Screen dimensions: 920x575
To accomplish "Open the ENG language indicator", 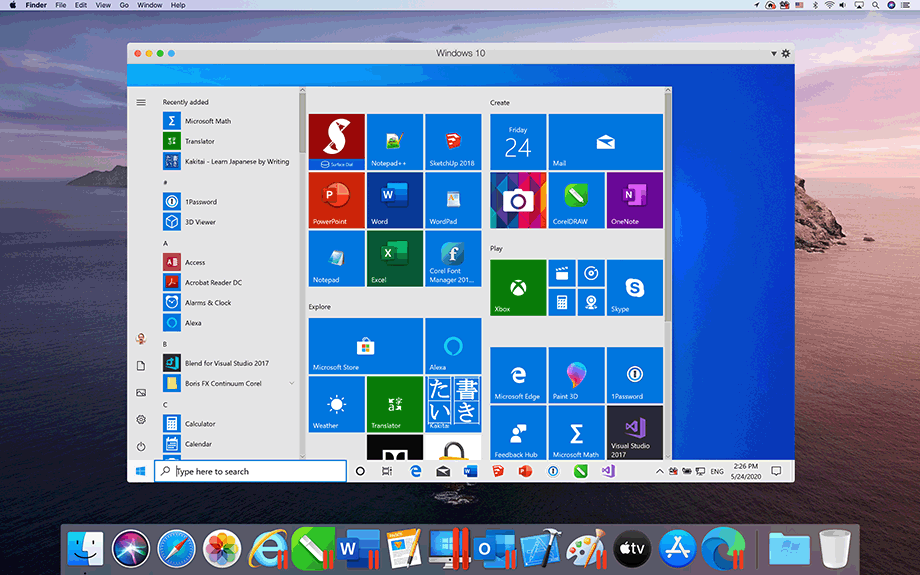I will point(717,471).
